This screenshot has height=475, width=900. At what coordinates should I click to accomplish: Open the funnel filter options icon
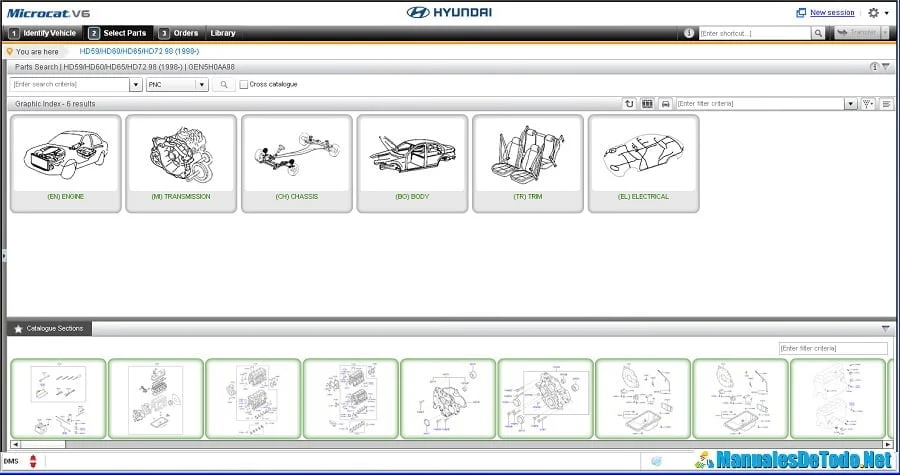[868, 104]
